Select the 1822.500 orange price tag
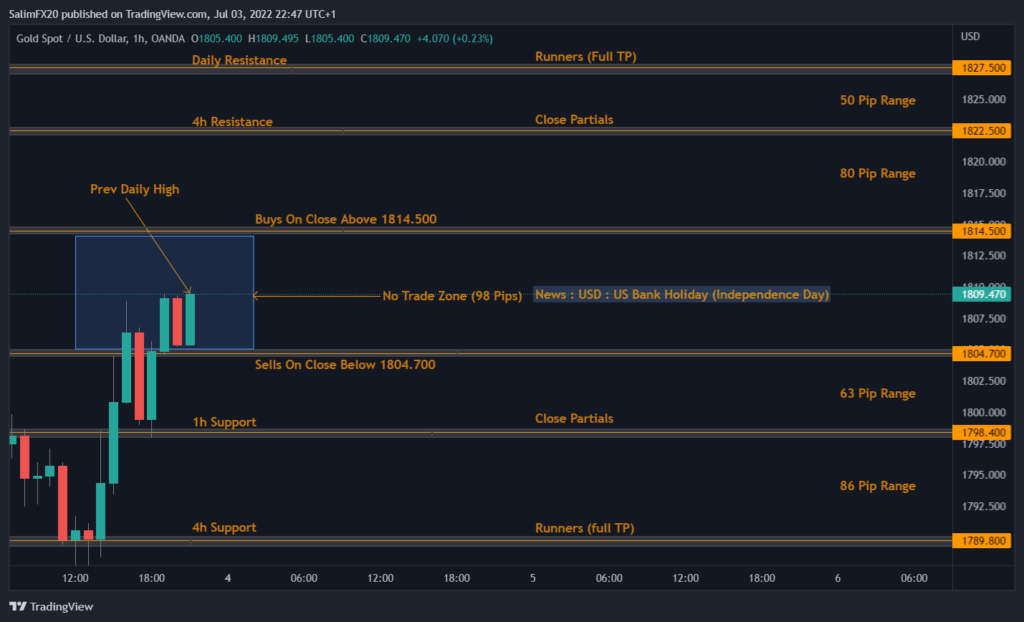The height and width of the screenshot is (622, 1024). [x=984, y=131]
